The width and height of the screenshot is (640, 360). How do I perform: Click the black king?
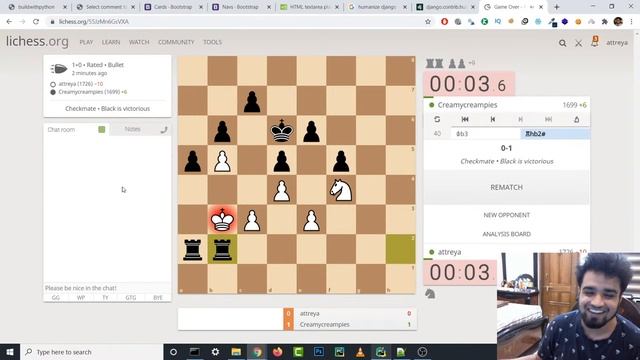pos(282,131)
